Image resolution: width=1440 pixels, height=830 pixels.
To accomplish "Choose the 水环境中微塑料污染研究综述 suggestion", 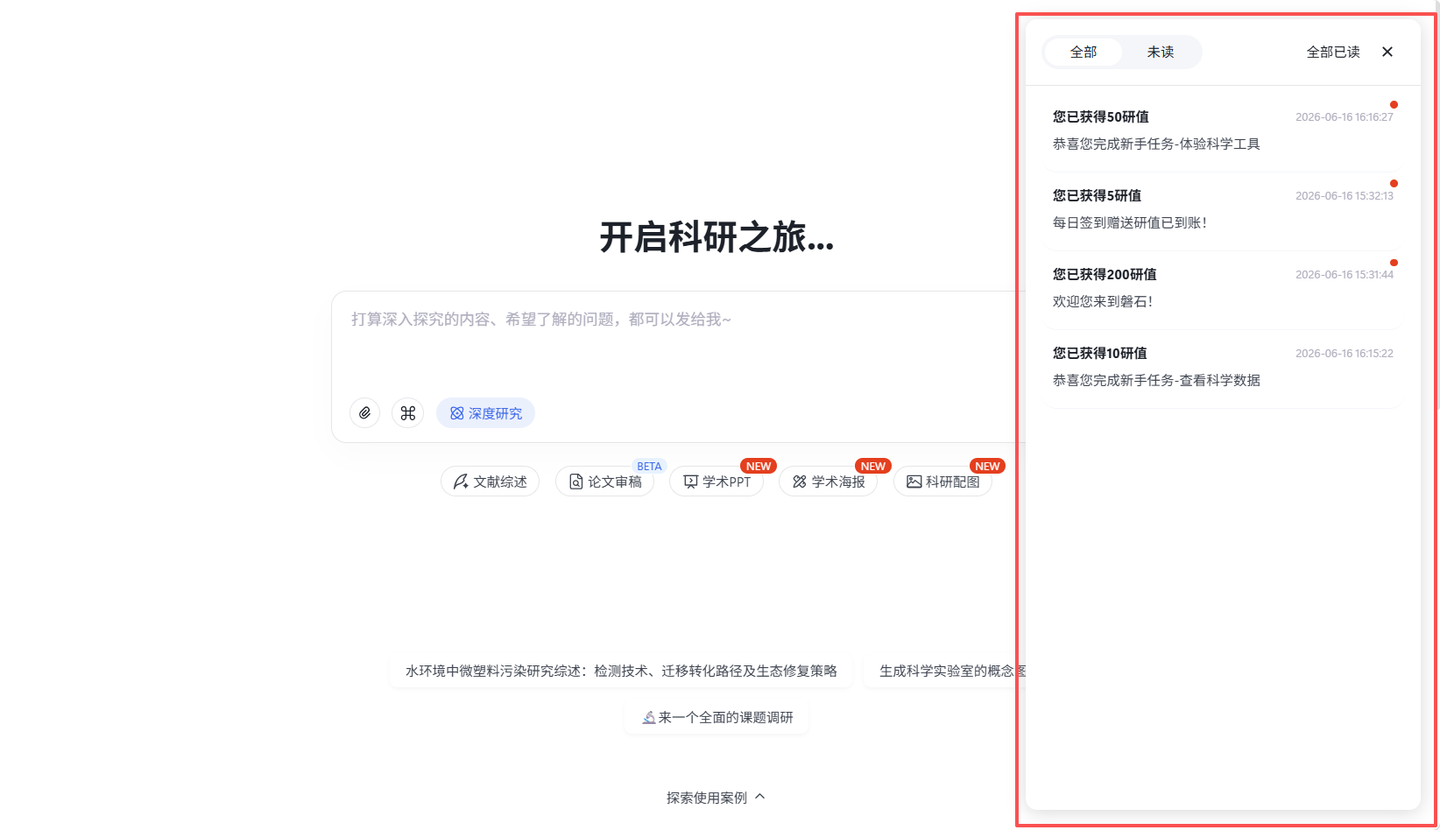I will click(x=621, y=671).
